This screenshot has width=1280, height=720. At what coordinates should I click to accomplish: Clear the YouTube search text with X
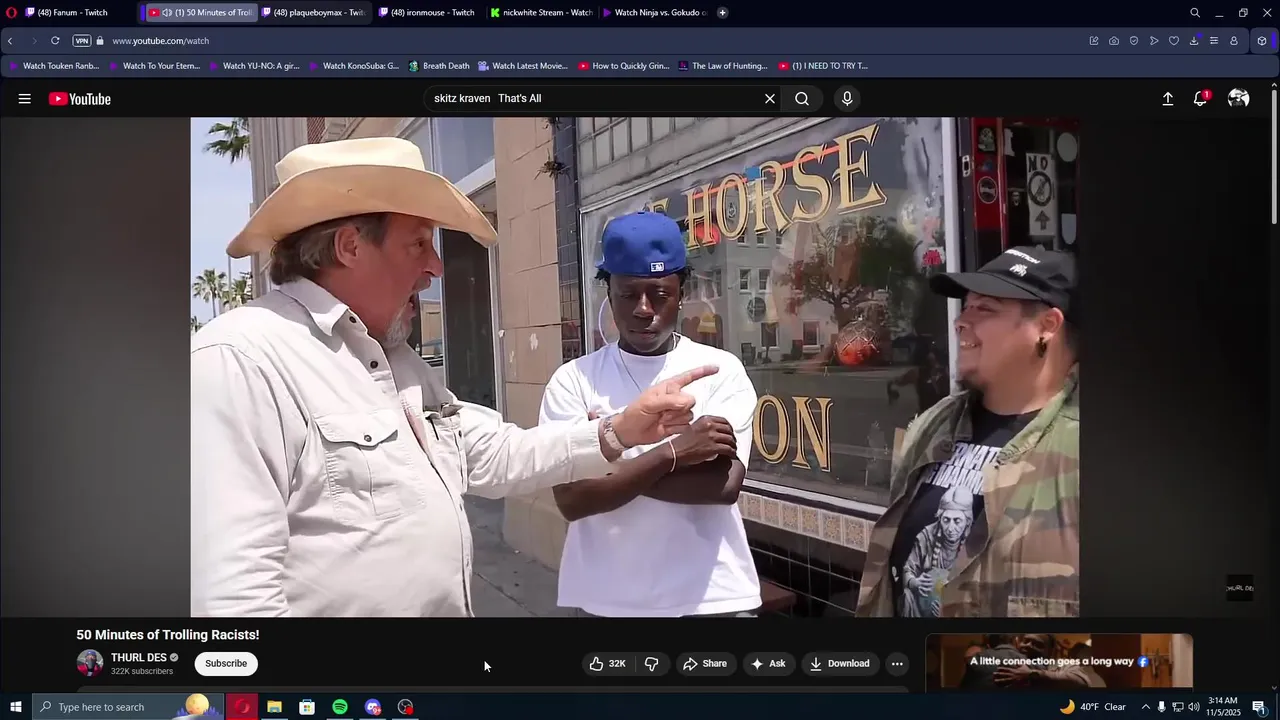pos(770,99)
